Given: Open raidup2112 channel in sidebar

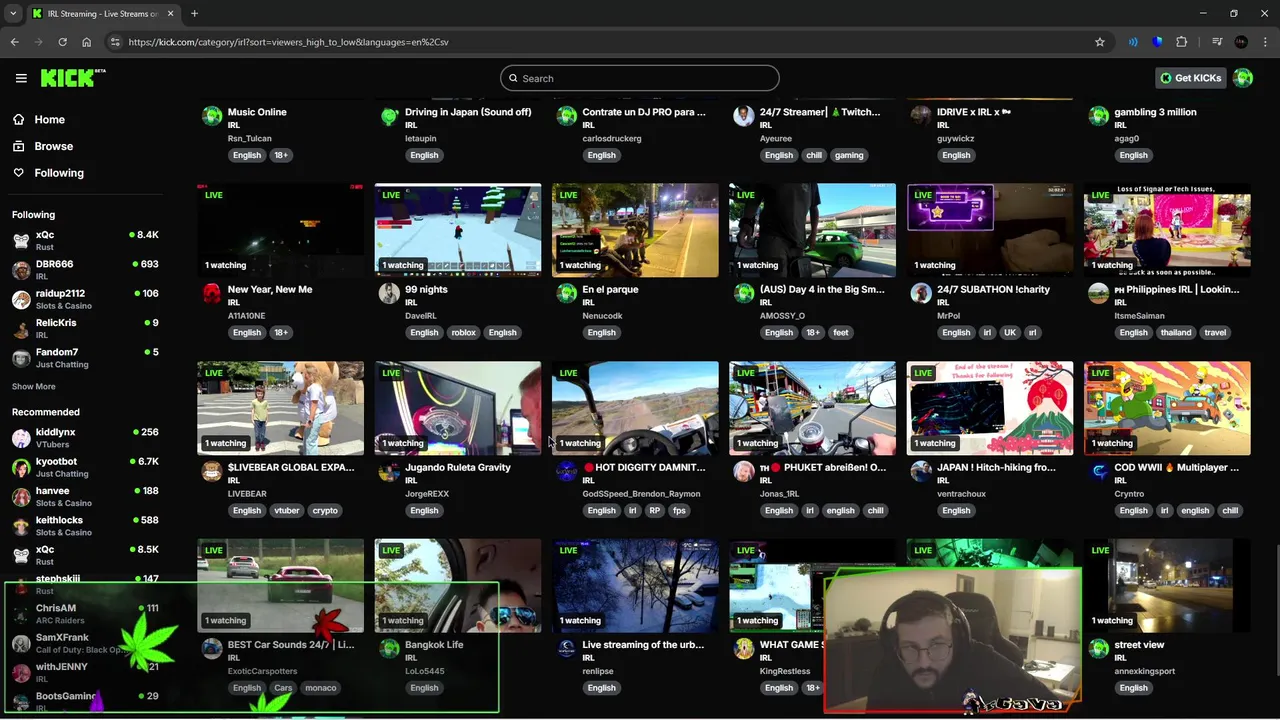Looking at the screenshot, I should click(x=85, y=299).
